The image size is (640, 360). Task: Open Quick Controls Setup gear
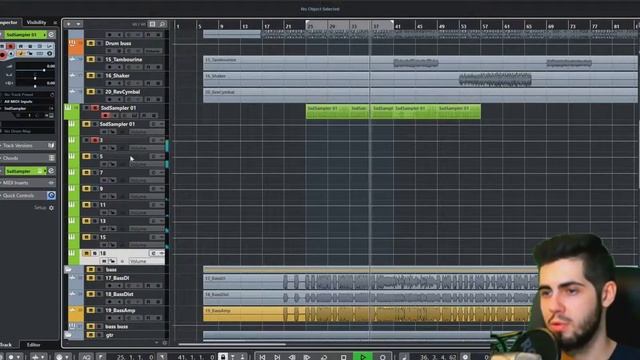(x=51, y=208)
